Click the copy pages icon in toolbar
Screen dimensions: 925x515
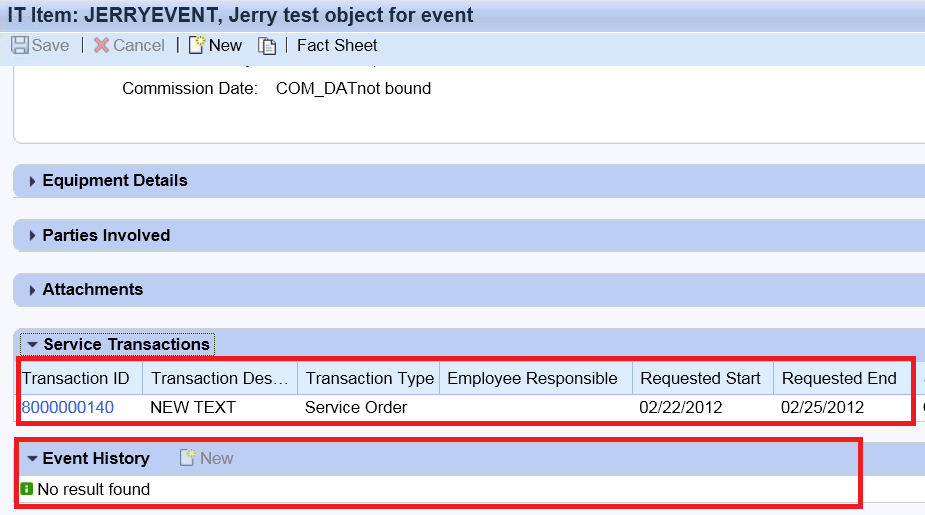pos(267,46)
